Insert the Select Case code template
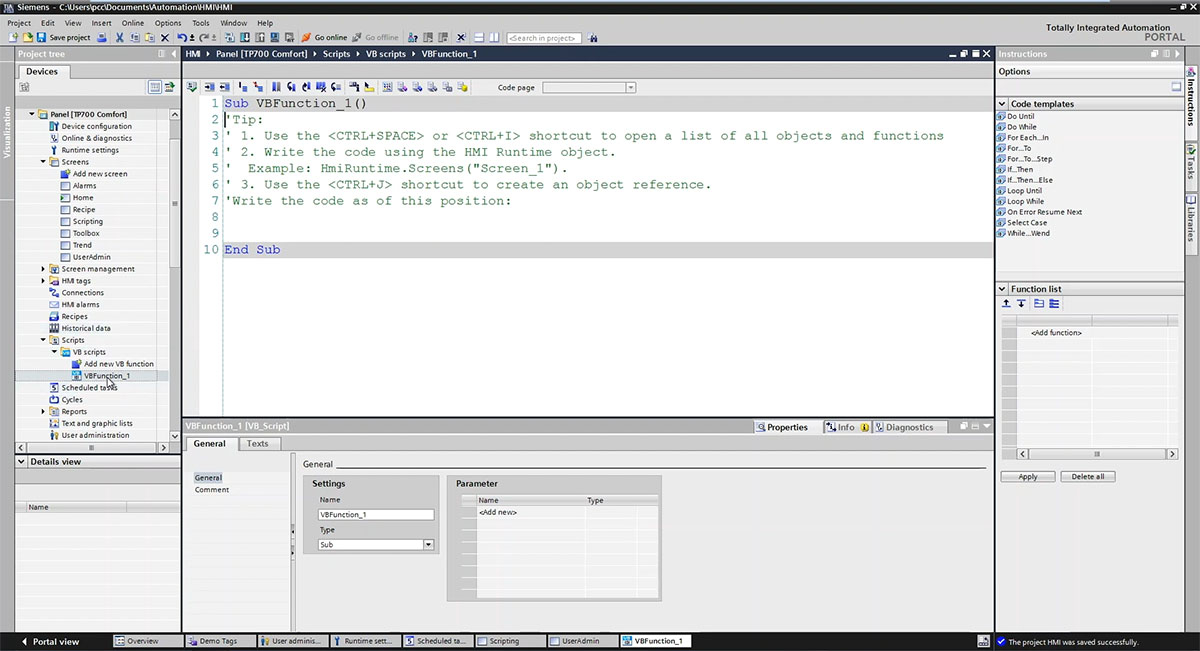 coord(1021,223)
